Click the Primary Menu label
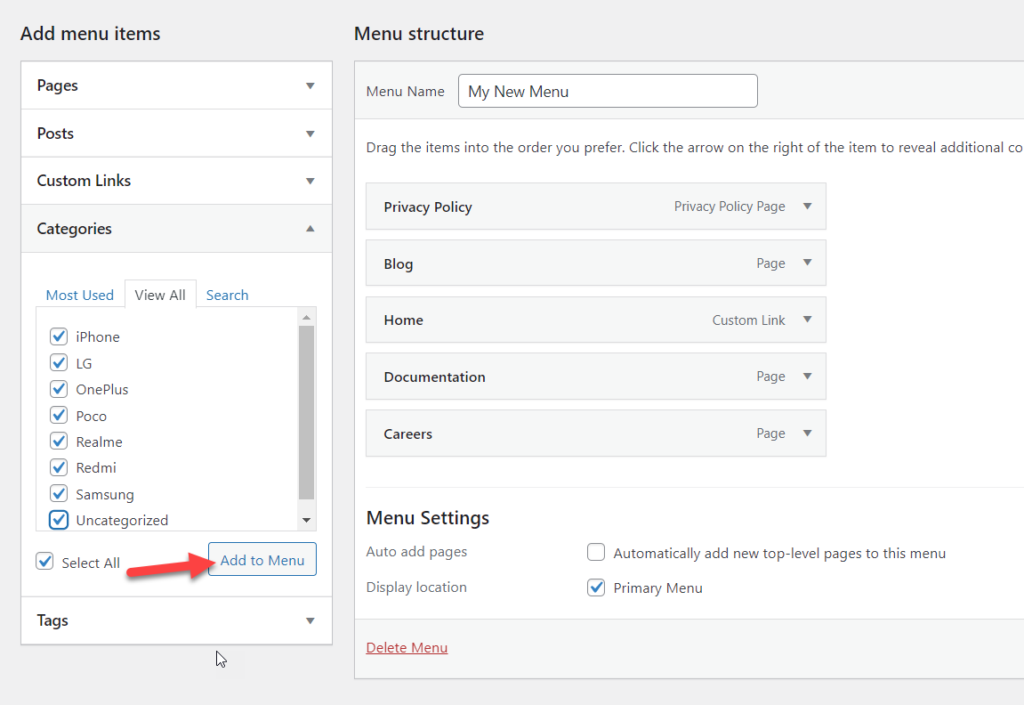 658,588
